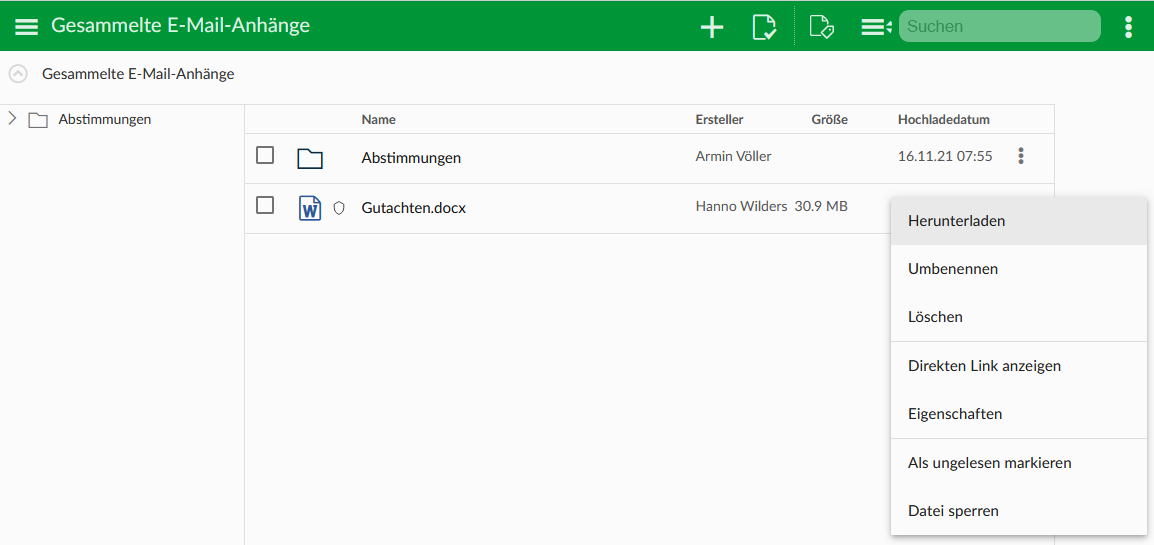The width and height of the screenshot is (1154, 545).
Task: Click the plus add-new icon
Action: (712, 27)
